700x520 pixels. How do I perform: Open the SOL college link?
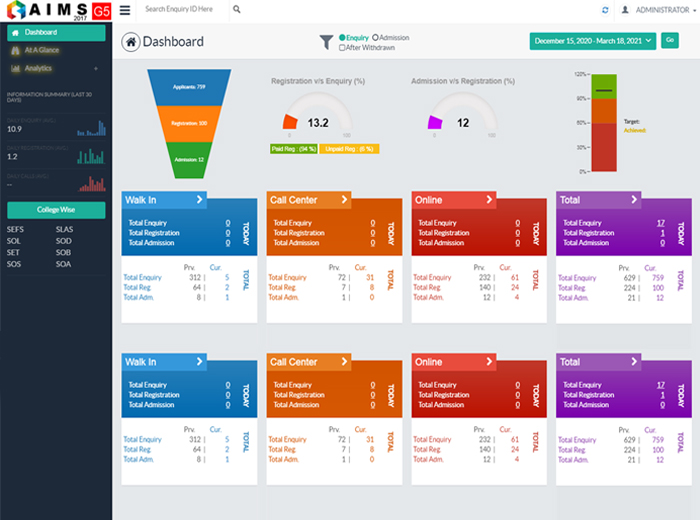click(x=13, y=241)
